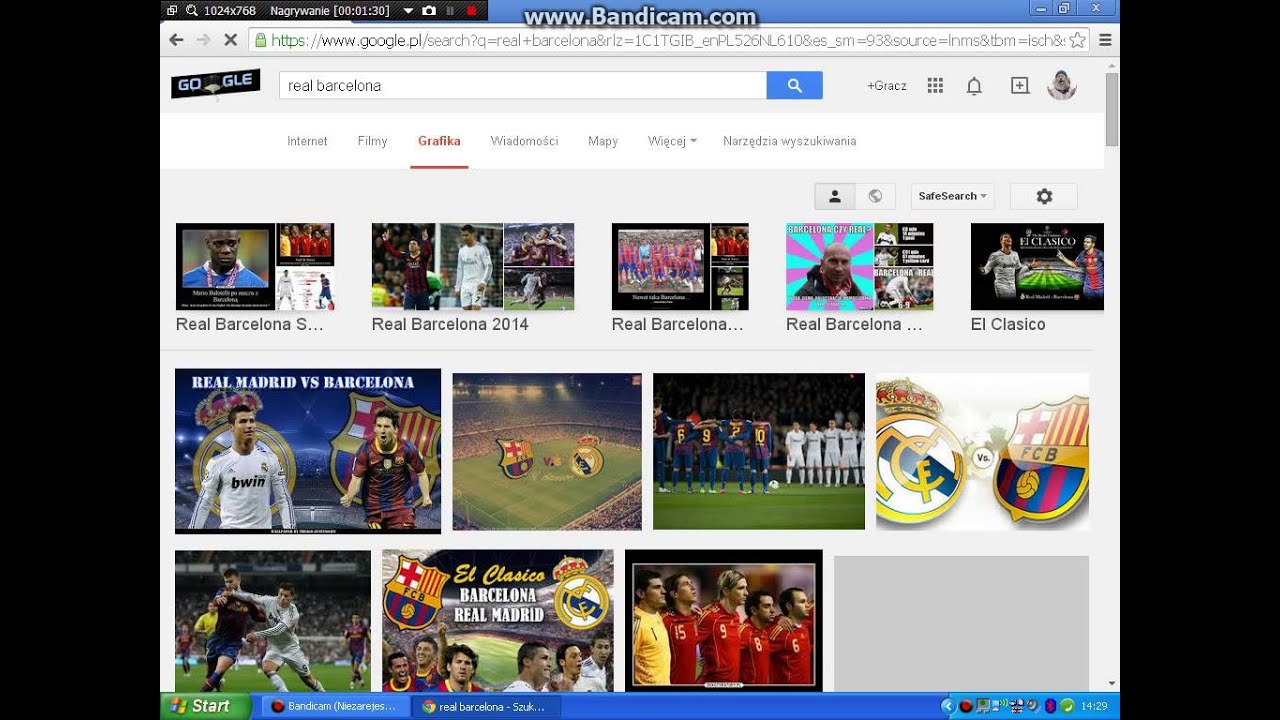This screenshot has width=1280, height=720.
Task: Switch to Internet search tab
Action: point(307,141)
